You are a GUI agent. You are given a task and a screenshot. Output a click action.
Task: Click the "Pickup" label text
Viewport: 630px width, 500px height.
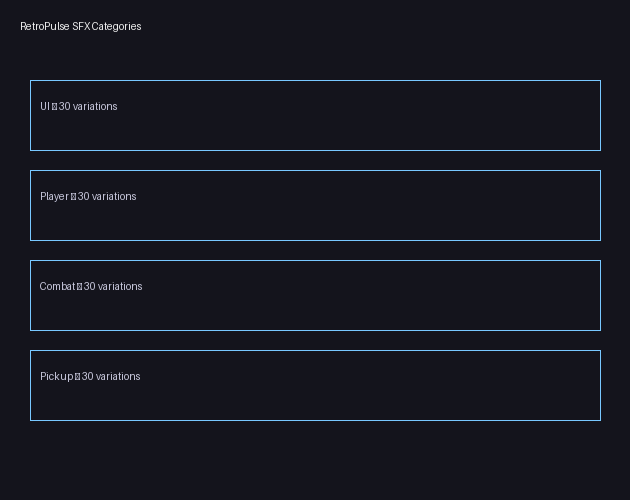[56, 377]
